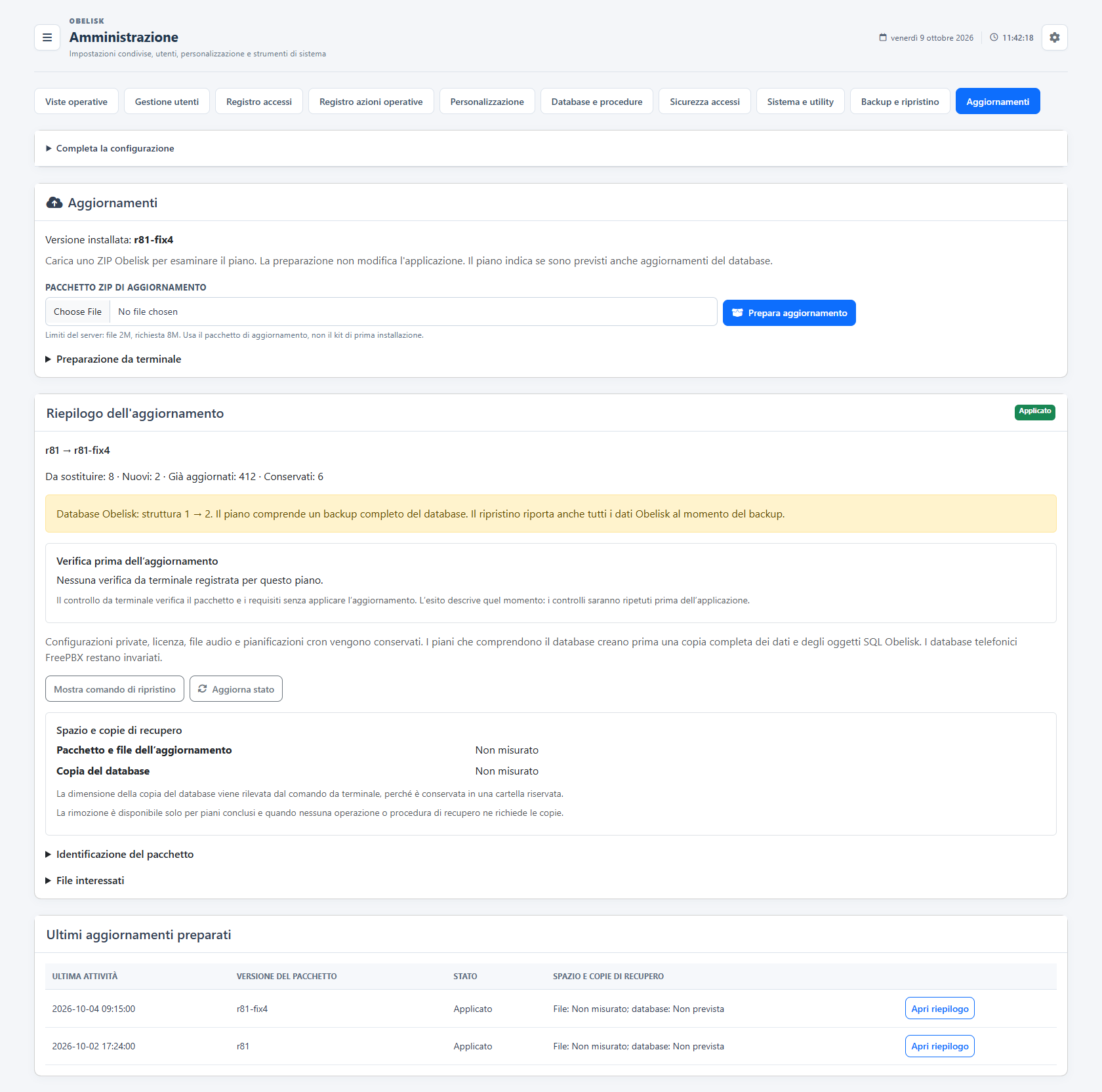The image size is (1102, 1092).
Task: Open Sistema e utility tab
Action: (800, 101)
